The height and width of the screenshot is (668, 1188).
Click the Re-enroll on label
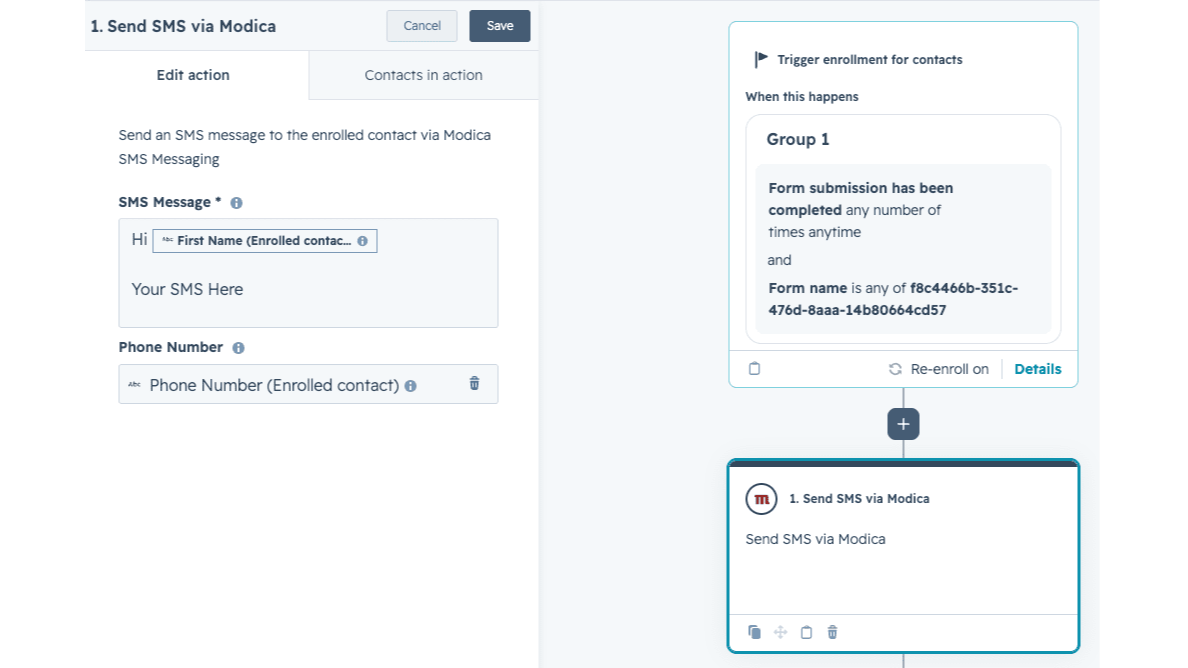(949, 369)
